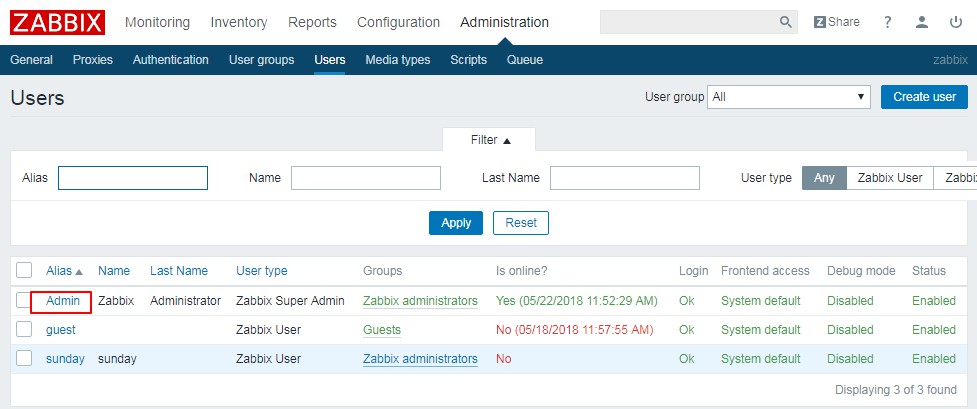Click the Create user button

coord(923,97)
